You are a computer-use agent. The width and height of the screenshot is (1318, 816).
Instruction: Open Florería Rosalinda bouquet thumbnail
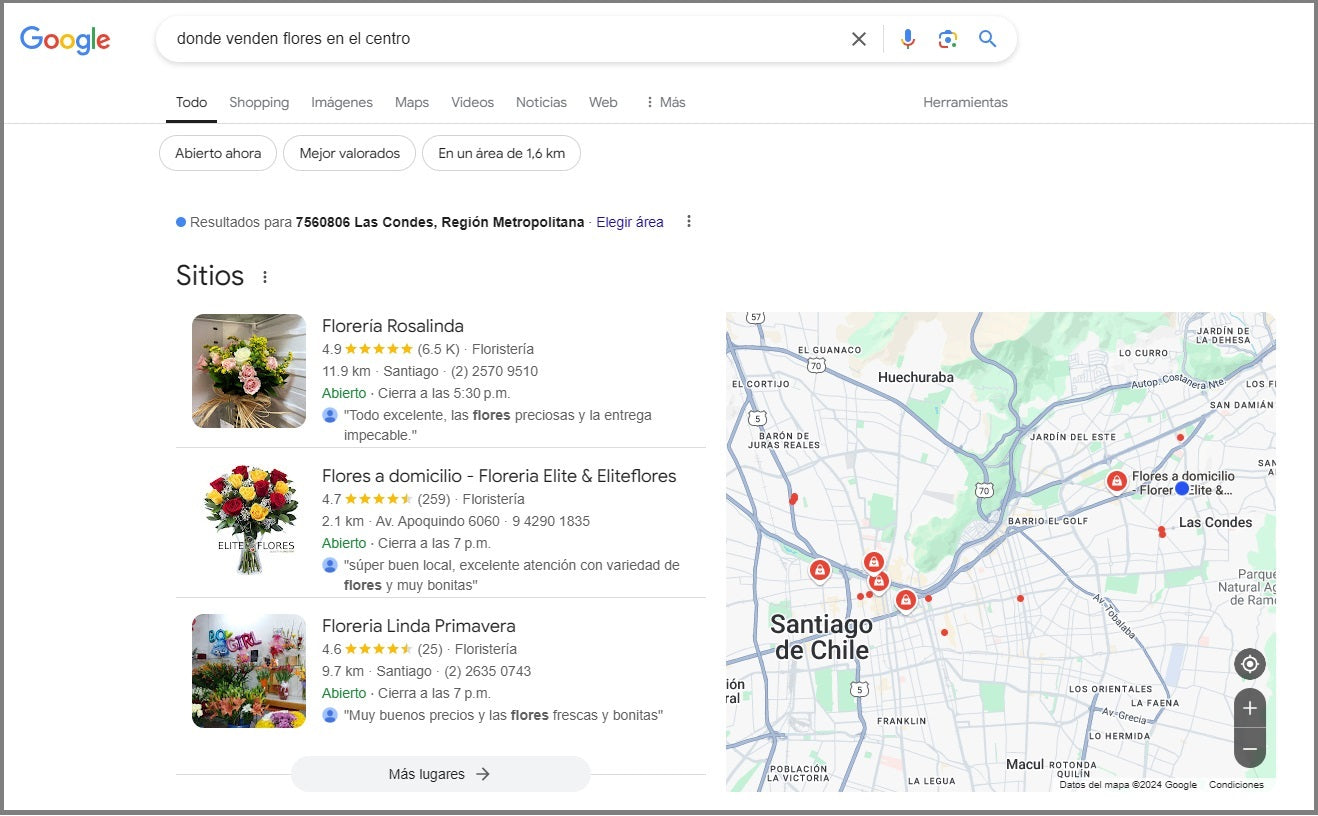point(249,371)
